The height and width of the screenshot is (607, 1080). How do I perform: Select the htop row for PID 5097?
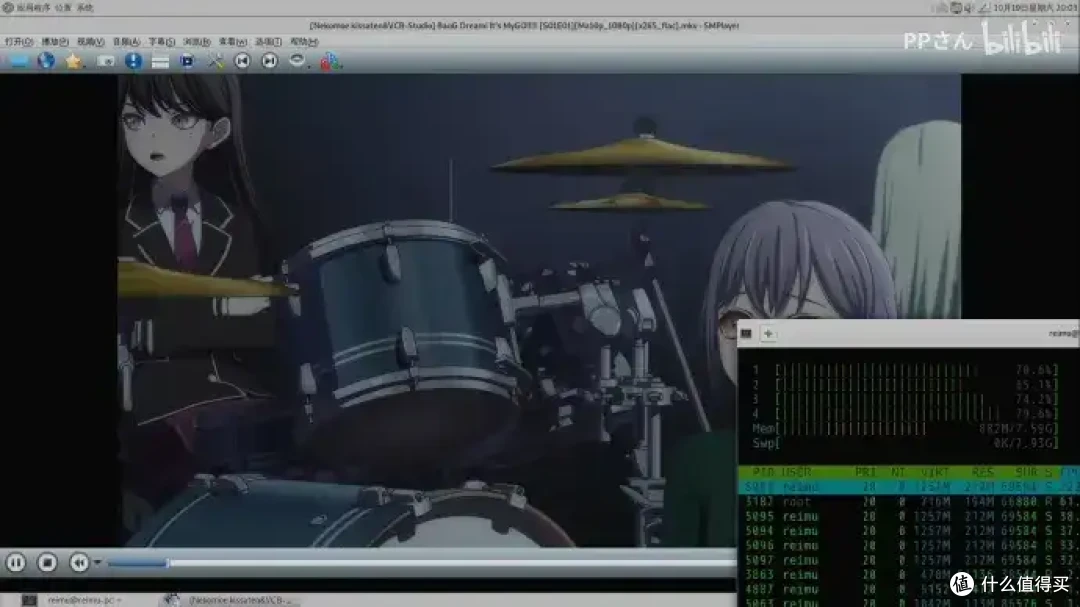tap(908, 560)
